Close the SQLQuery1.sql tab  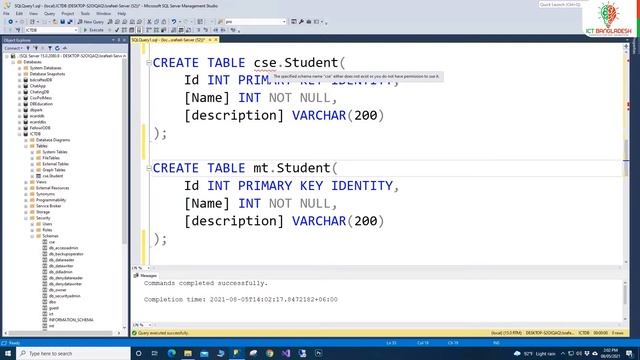216,40
